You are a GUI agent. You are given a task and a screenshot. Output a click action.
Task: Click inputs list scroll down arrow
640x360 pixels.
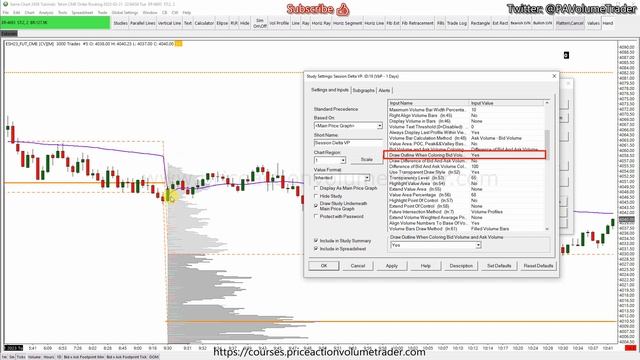[547, 229]
